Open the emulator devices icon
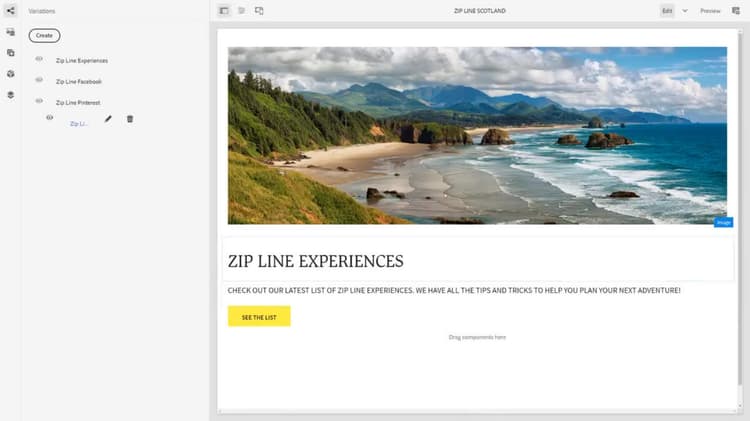The height and width of the screenshot is (421, 750). pos(259,11)
